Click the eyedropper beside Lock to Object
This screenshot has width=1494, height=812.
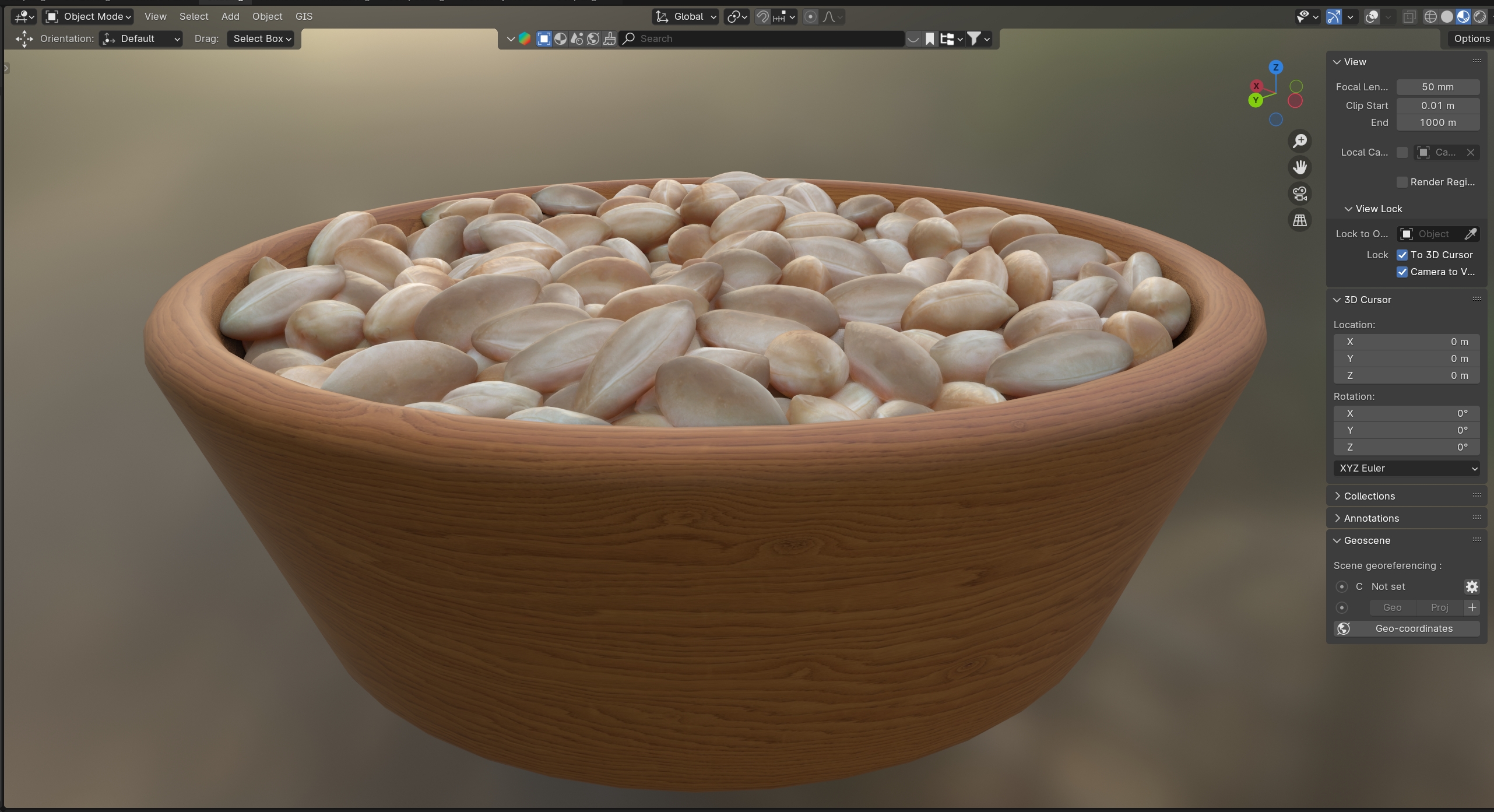[x=1471, y=234]
